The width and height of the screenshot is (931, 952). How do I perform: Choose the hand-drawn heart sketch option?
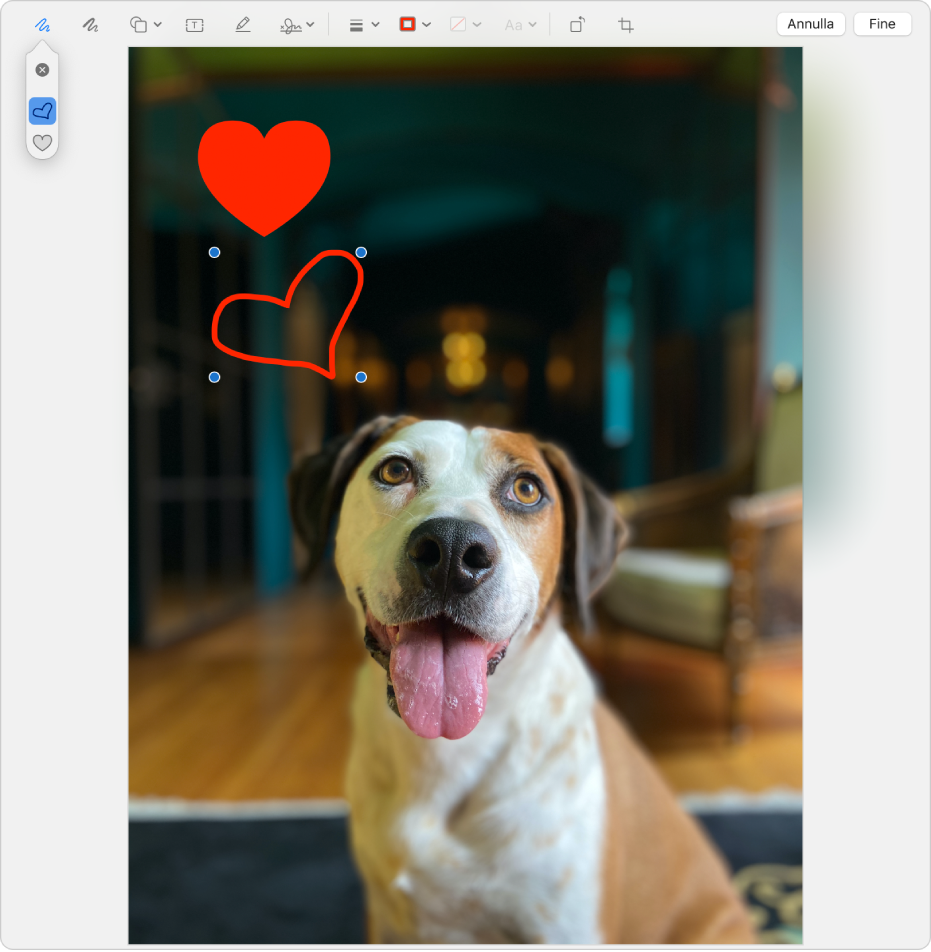[42, 111]
